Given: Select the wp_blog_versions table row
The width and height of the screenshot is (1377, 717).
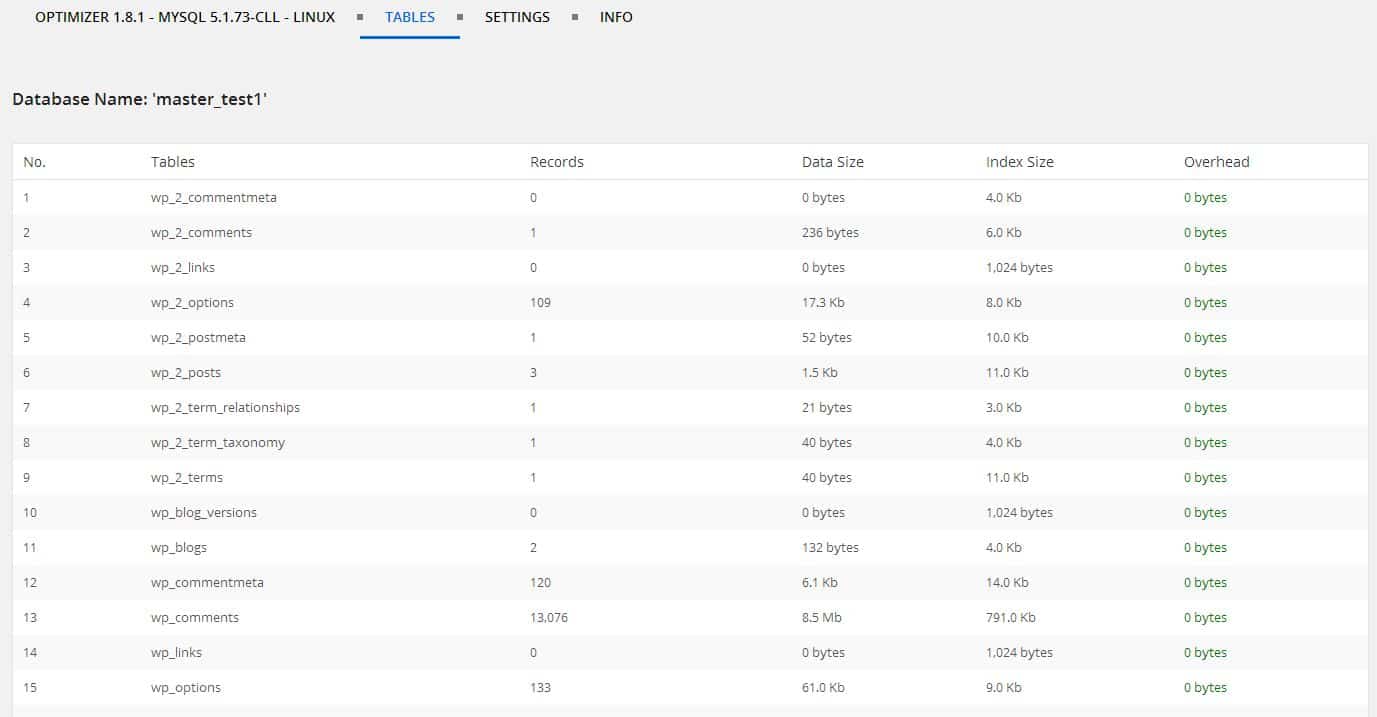Looking at the screenshot, I should click(x=203, y=512).
